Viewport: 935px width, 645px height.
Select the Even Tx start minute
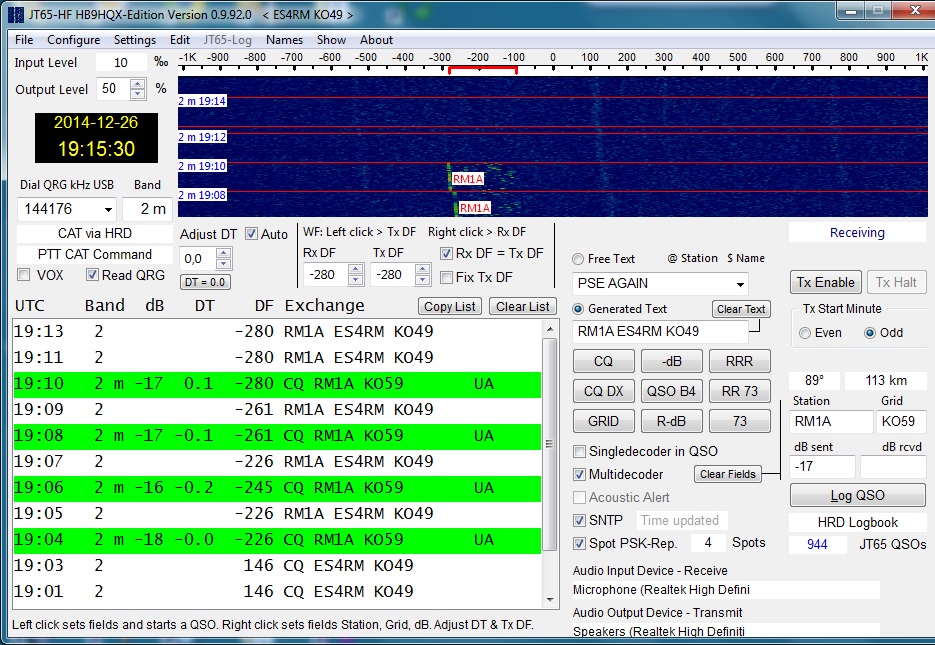click(806, 333)
